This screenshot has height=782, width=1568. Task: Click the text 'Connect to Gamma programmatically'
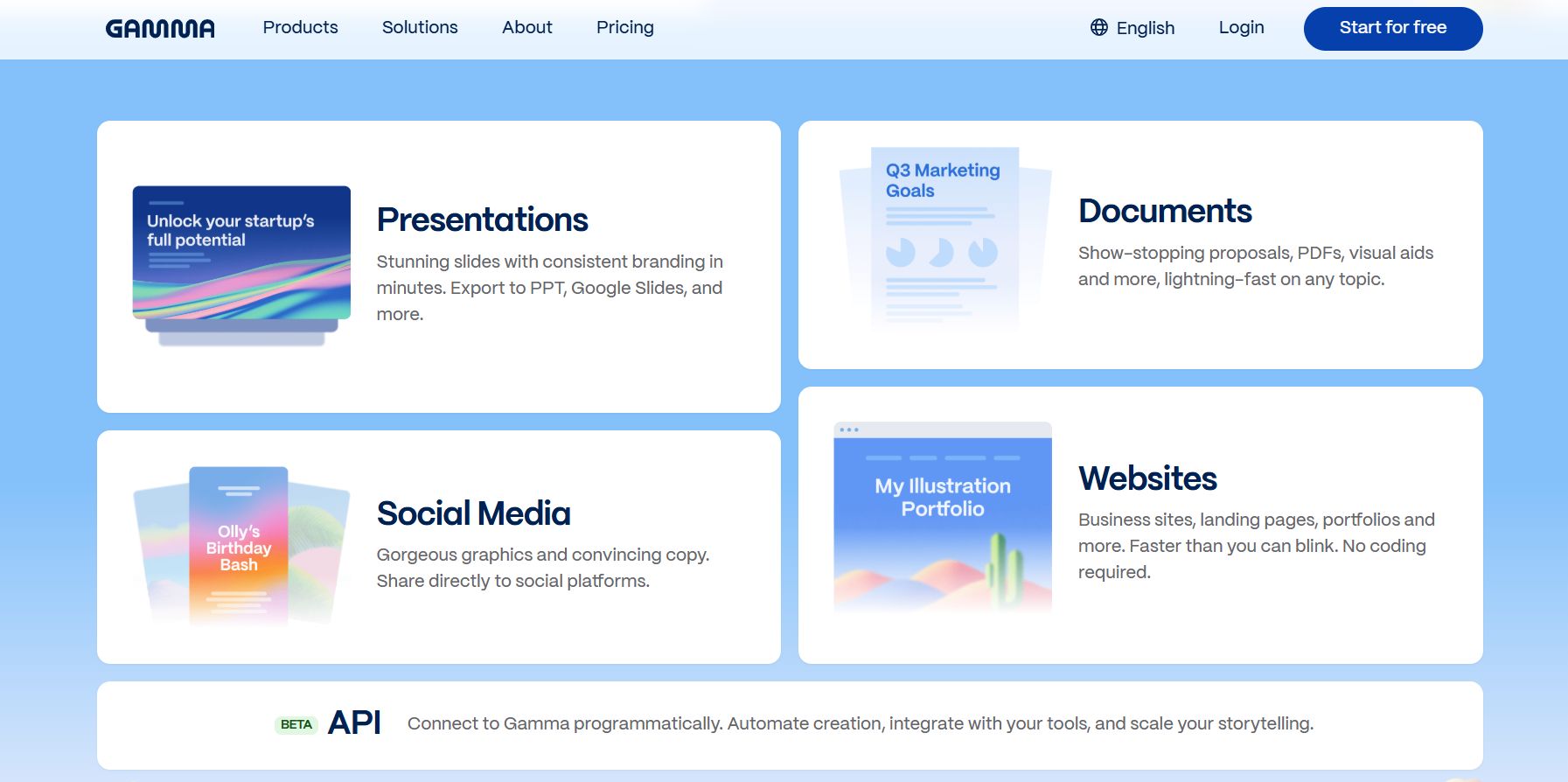[565, 723]
